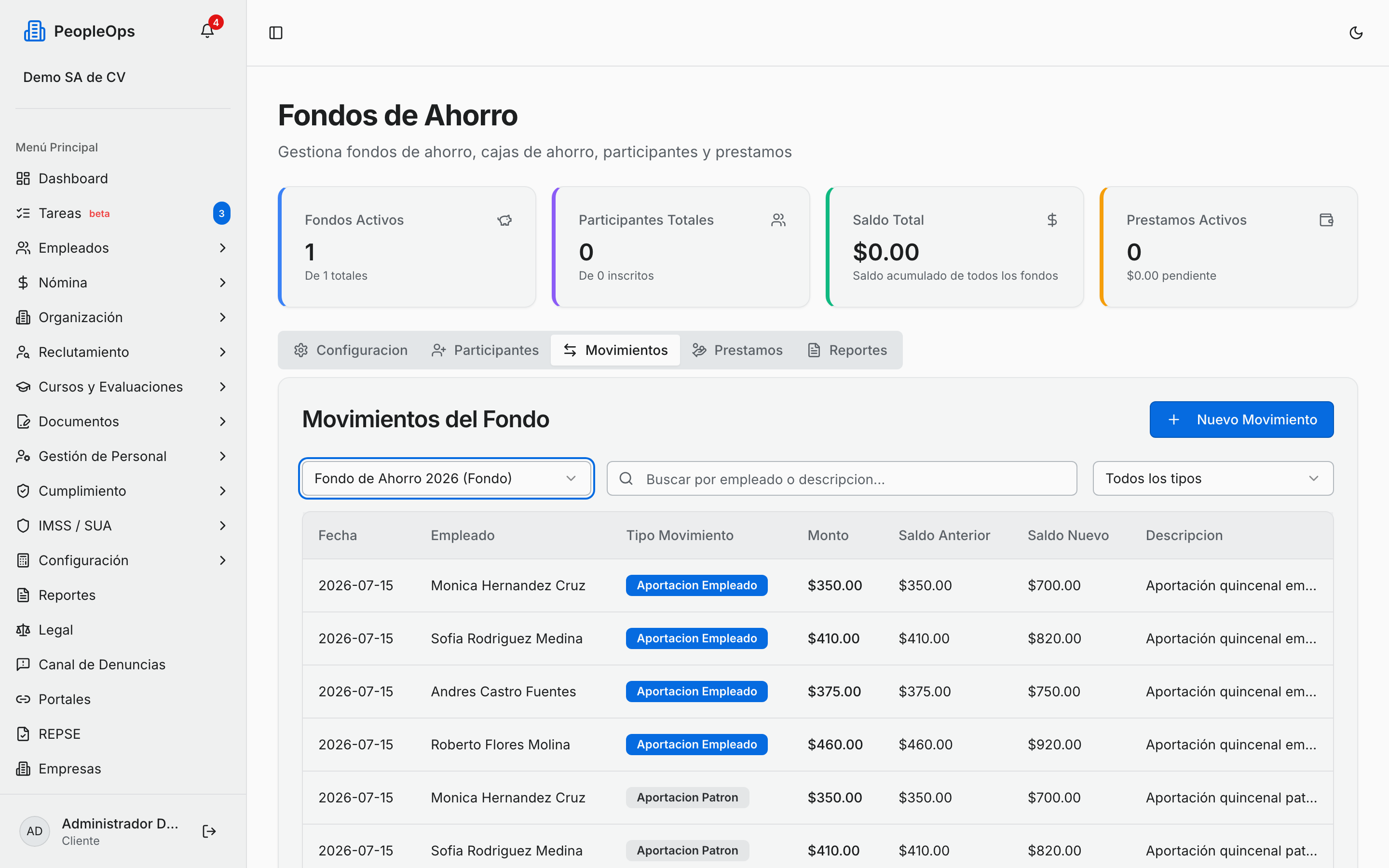Click the $460.00 Monto value
Viewport: 1389px width, 868px height.
[835, 745]
